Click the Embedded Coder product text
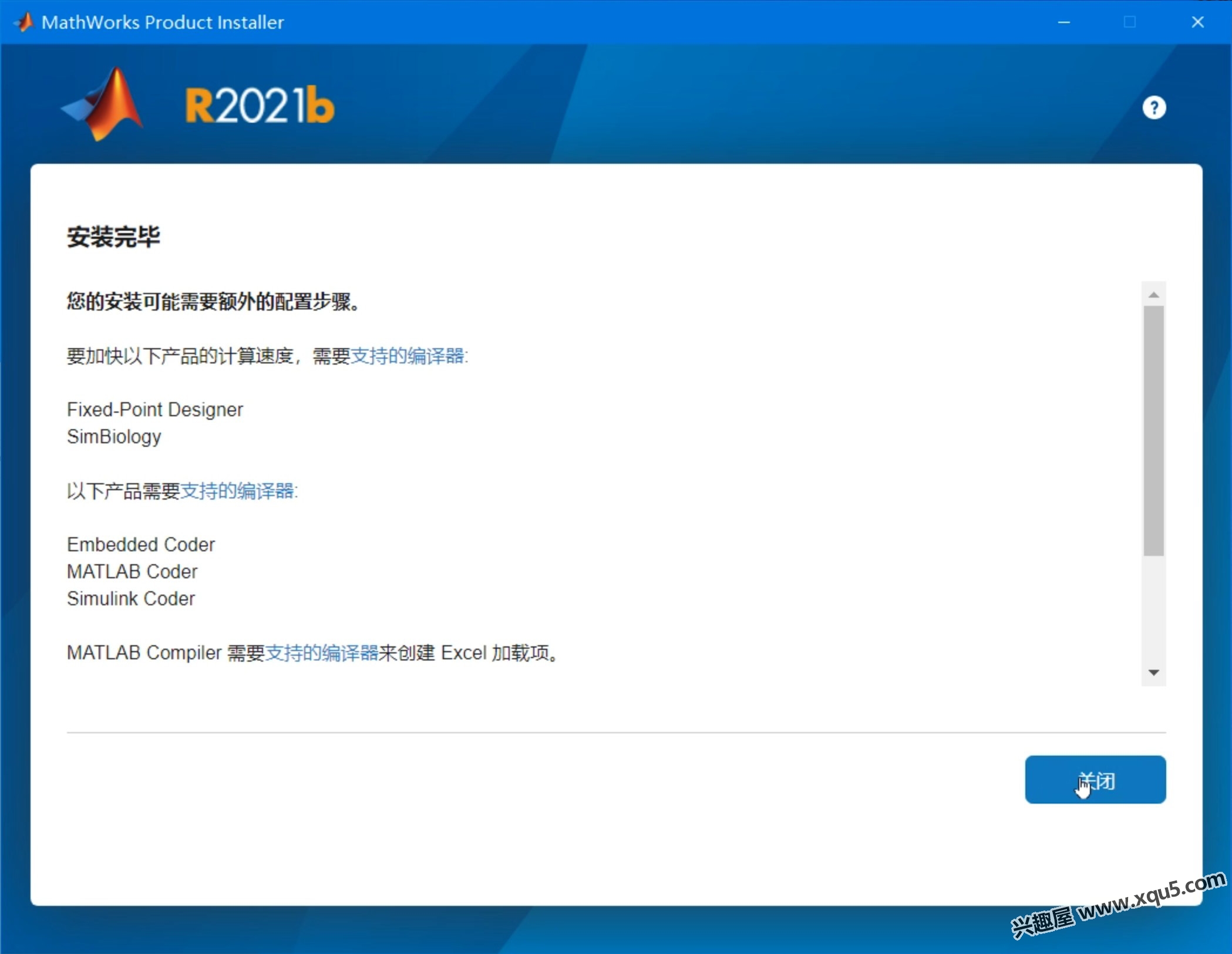 tap(141, 545)
